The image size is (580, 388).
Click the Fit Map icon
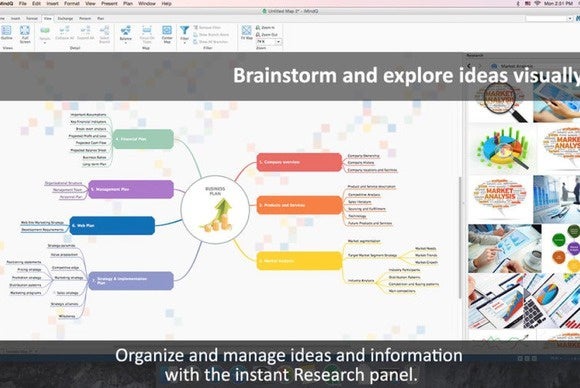coord(246,30)
